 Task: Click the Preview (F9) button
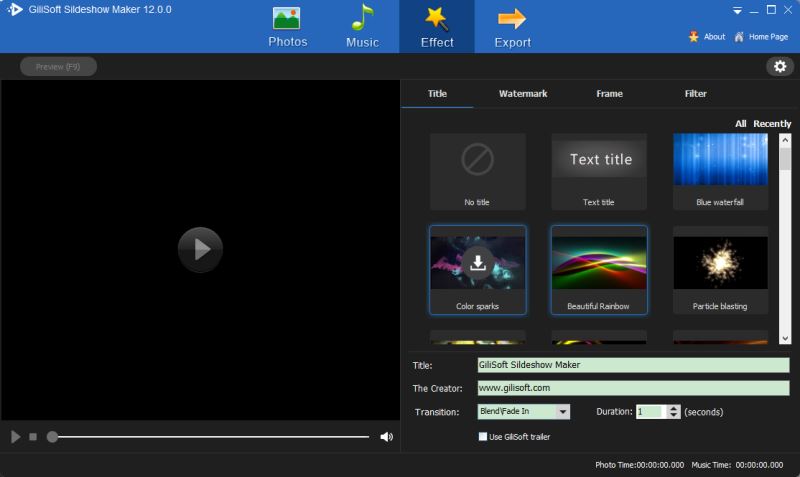pos(58,66)
